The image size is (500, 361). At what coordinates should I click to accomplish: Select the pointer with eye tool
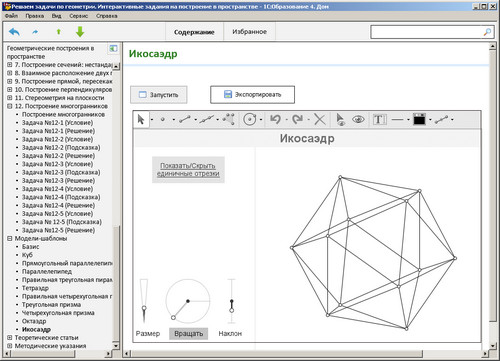340,119
